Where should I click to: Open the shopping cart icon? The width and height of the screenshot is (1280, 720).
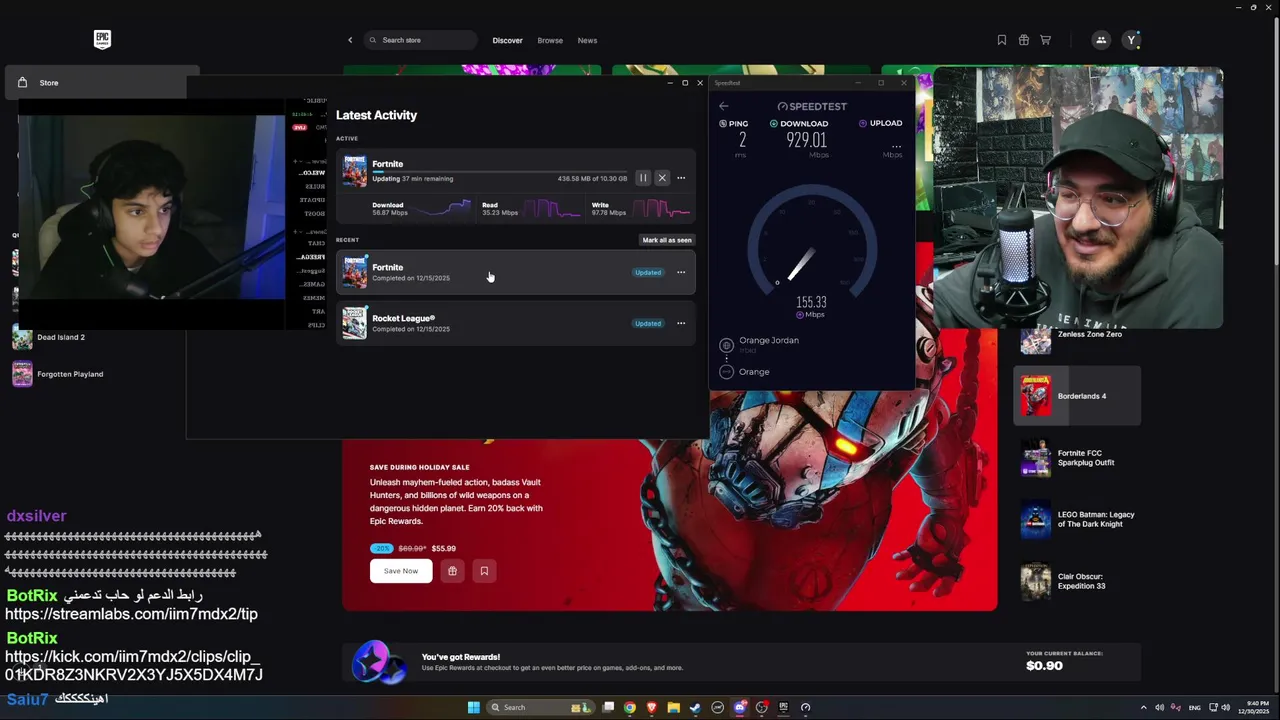point(1046,40)
